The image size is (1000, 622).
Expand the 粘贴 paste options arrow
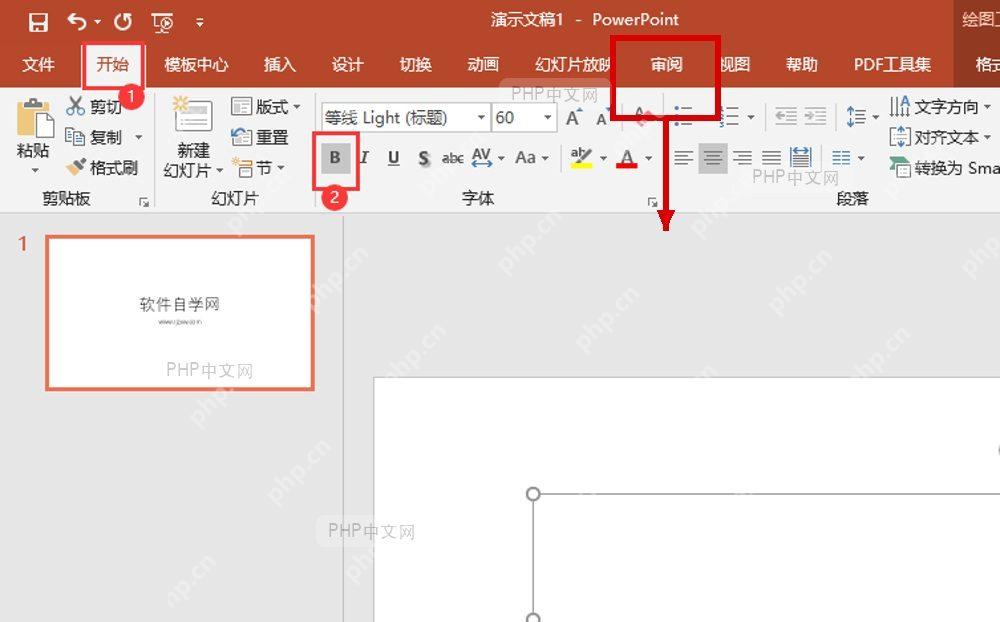(34, 170)
